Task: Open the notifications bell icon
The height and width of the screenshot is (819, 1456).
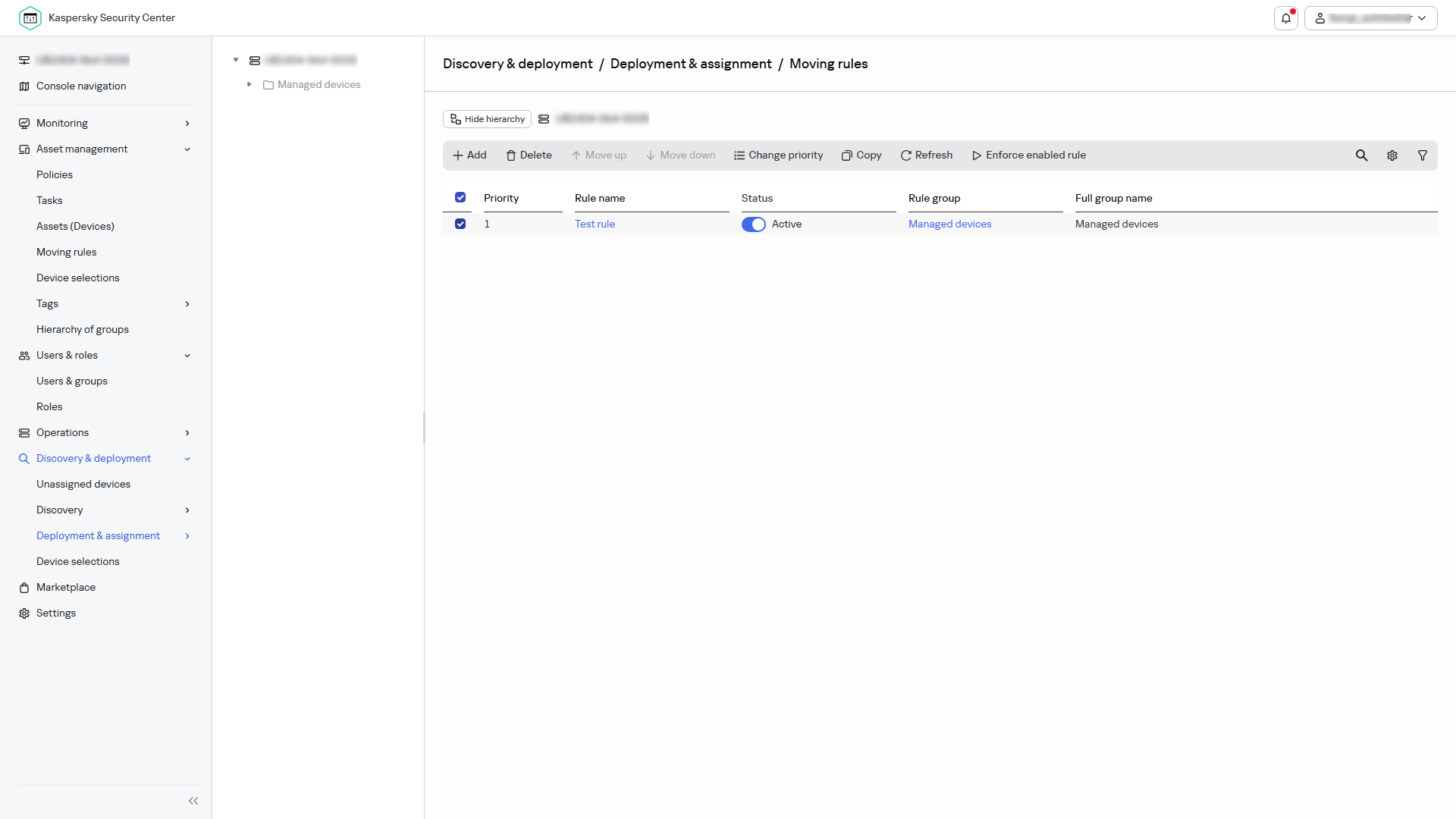Action: point(1286,18)
